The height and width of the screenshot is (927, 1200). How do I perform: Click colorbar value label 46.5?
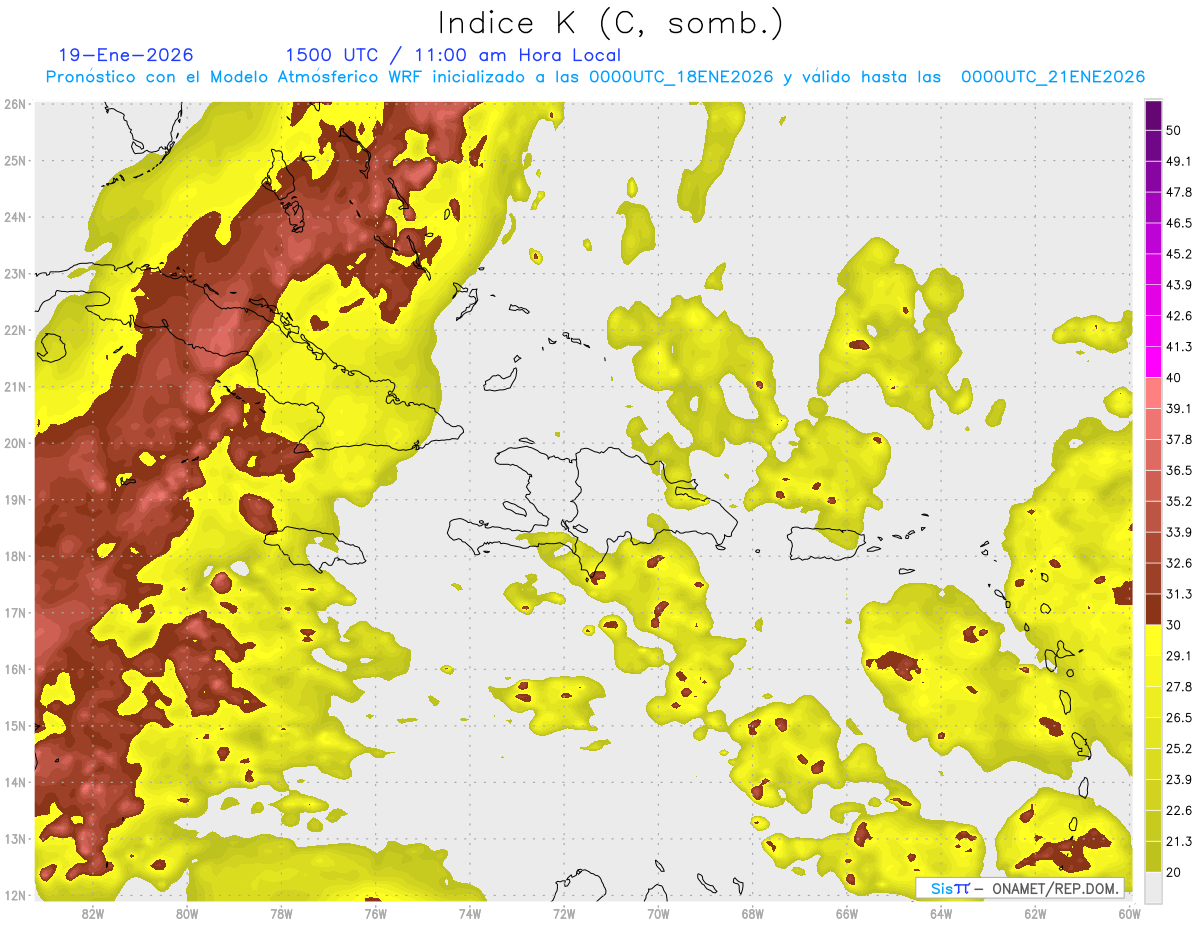point(1178,223)
